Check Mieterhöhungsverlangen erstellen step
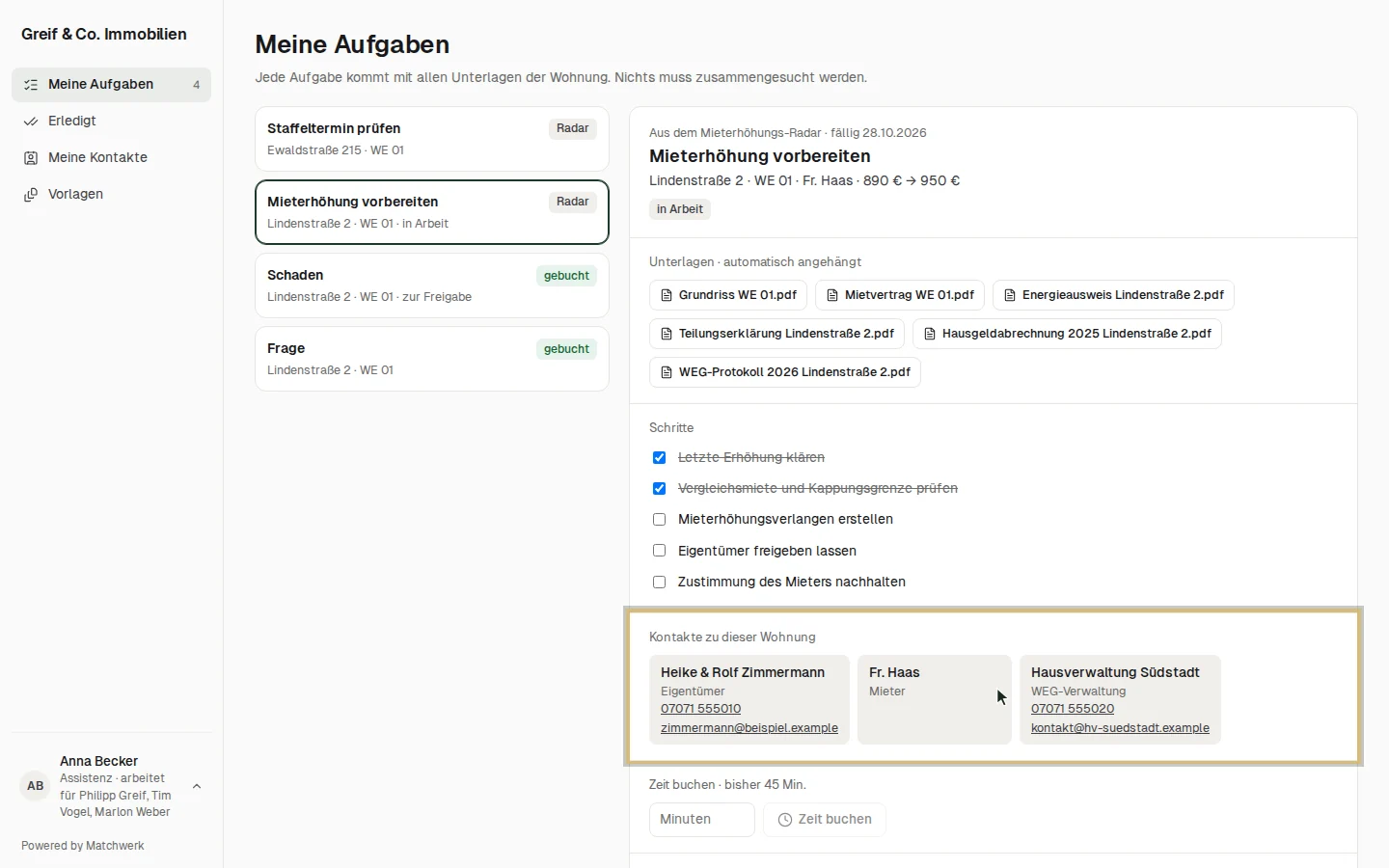Image resolution: width=1389 pixels, height=868 pixels. (659, 520)
